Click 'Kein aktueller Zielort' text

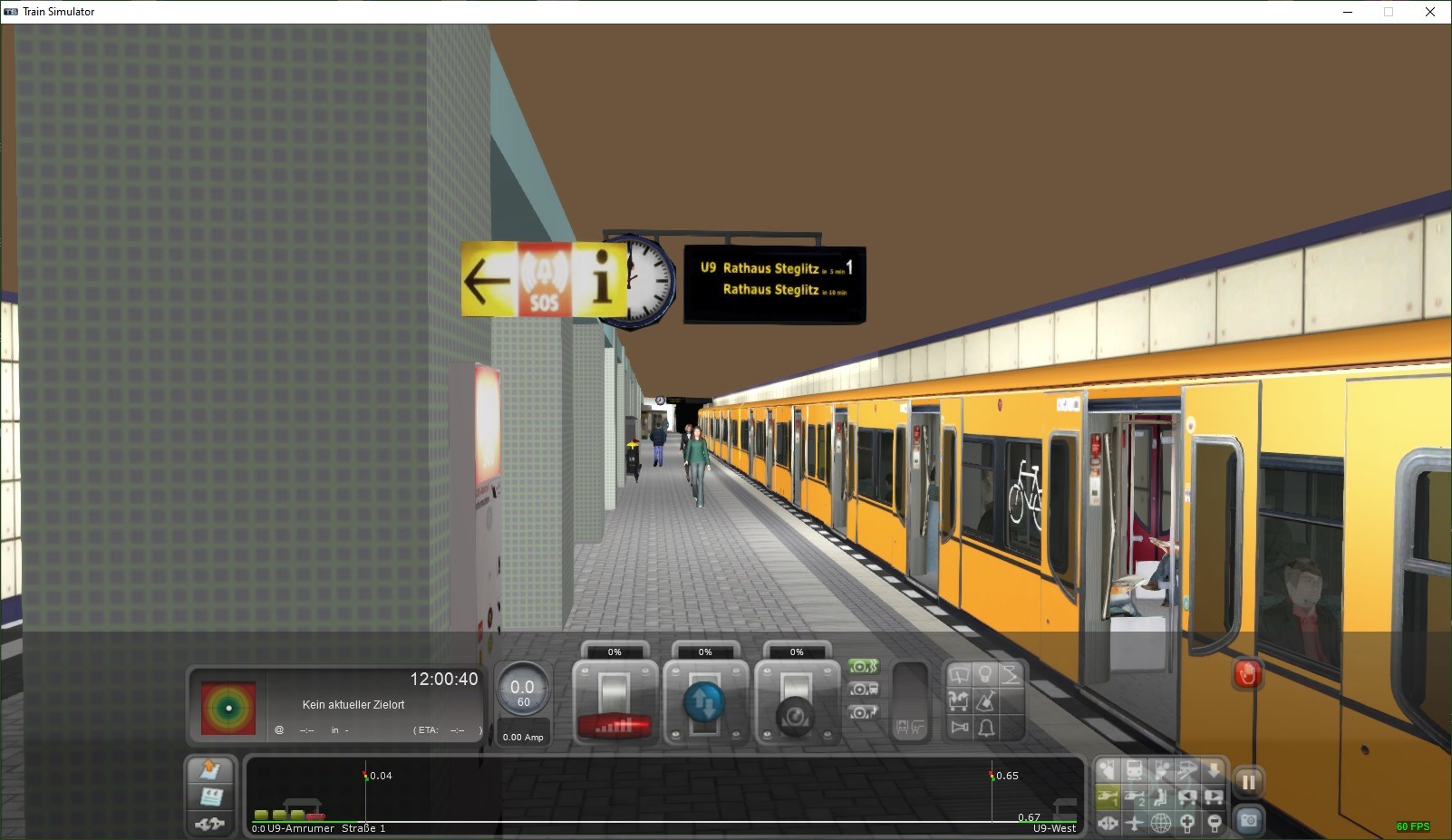point(353,704)
